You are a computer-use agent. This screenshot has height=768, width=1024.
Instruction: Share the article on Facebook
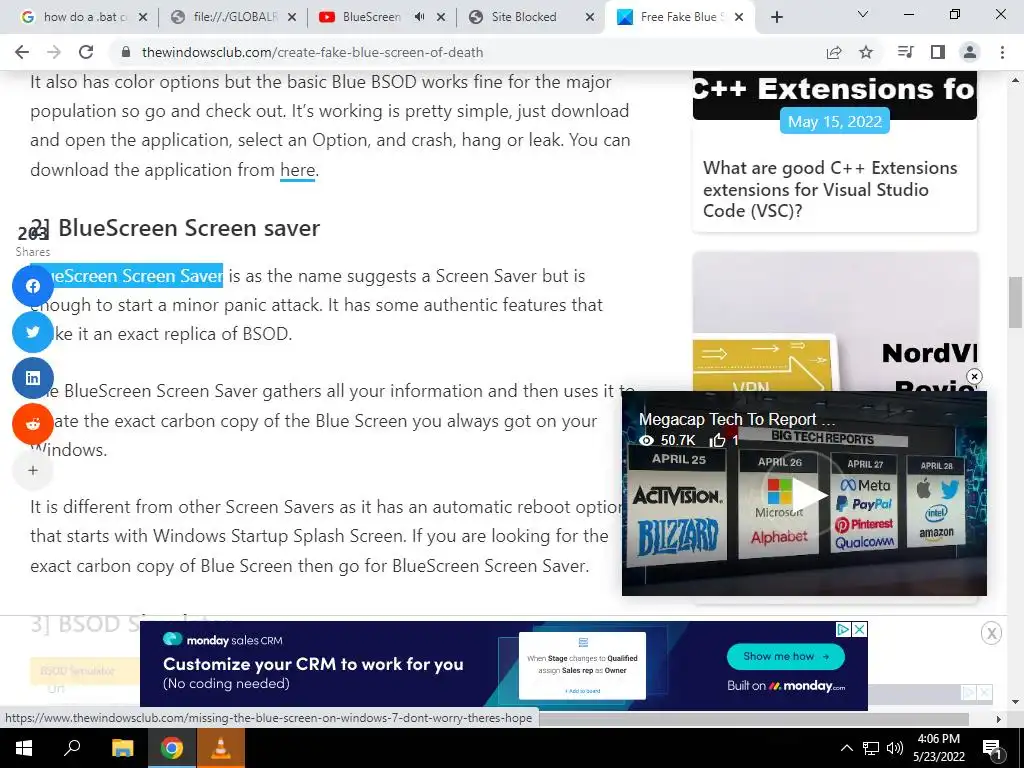point(33,286)
